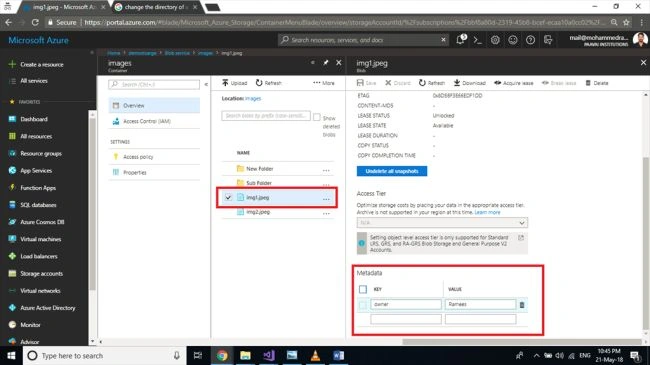
Task: Open context menu for img1.jpeg
Action: 326,199
